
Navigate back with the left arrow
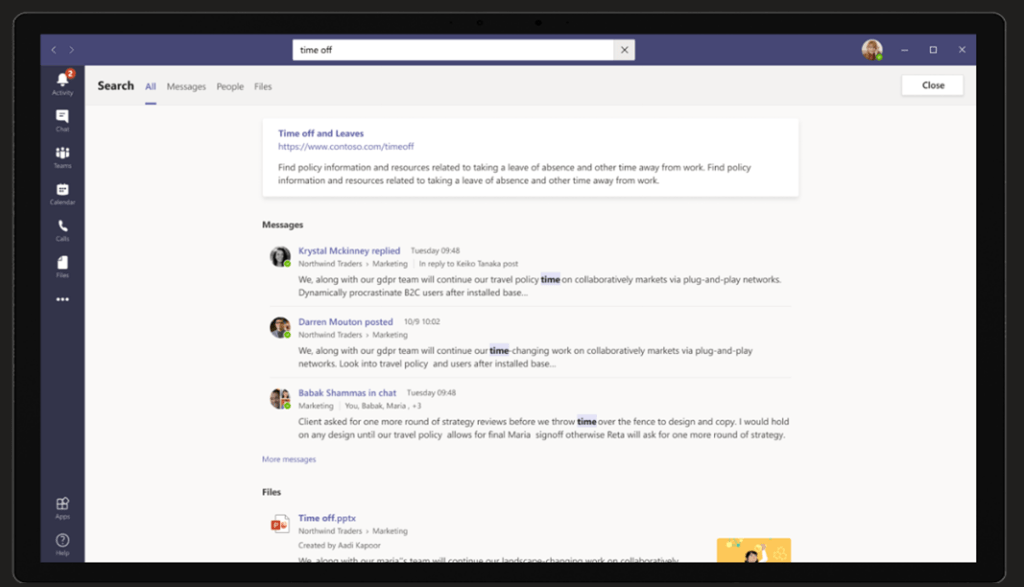click(x=54, y=50)
